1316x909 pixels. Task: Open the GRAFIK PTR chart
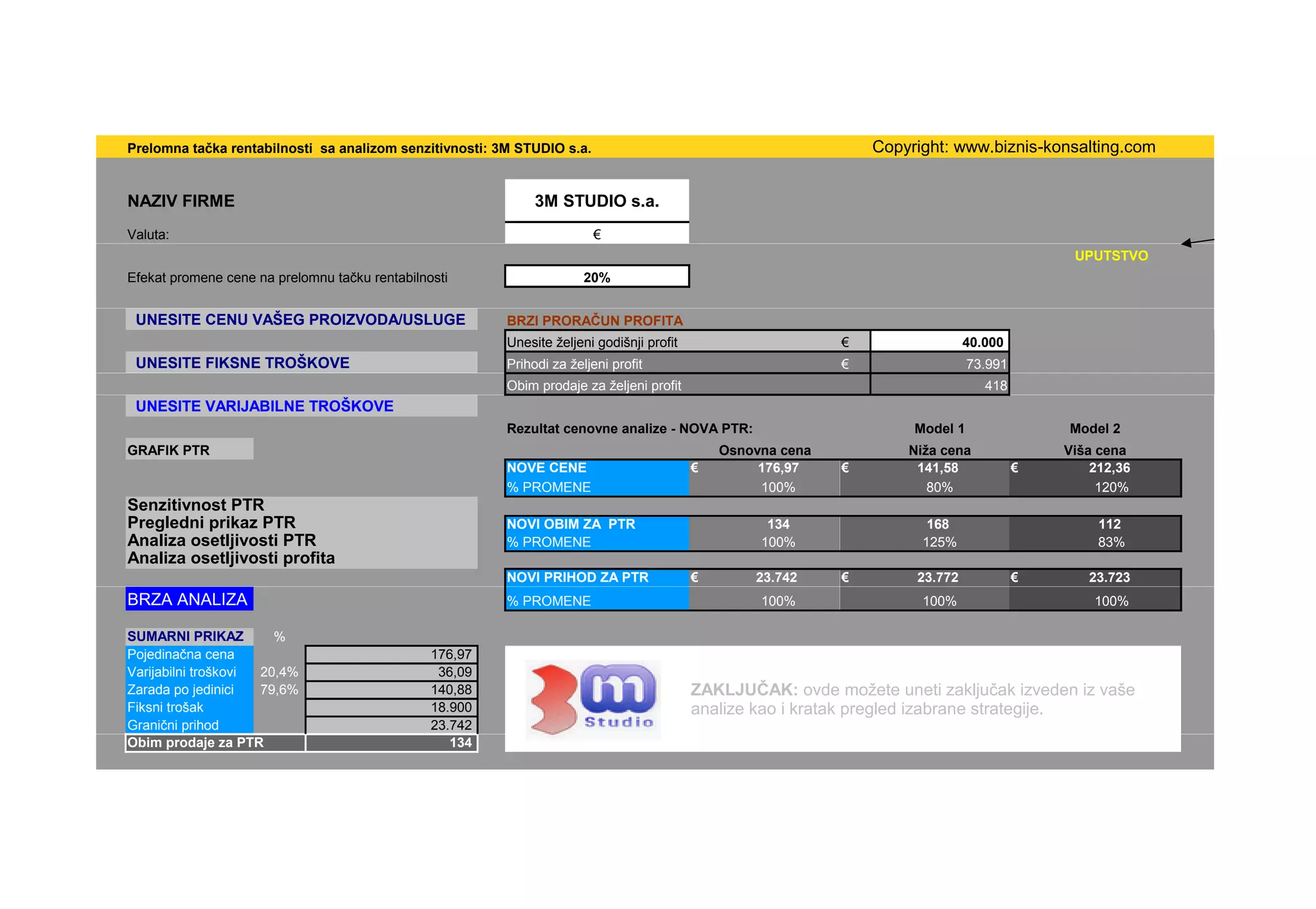169,450
